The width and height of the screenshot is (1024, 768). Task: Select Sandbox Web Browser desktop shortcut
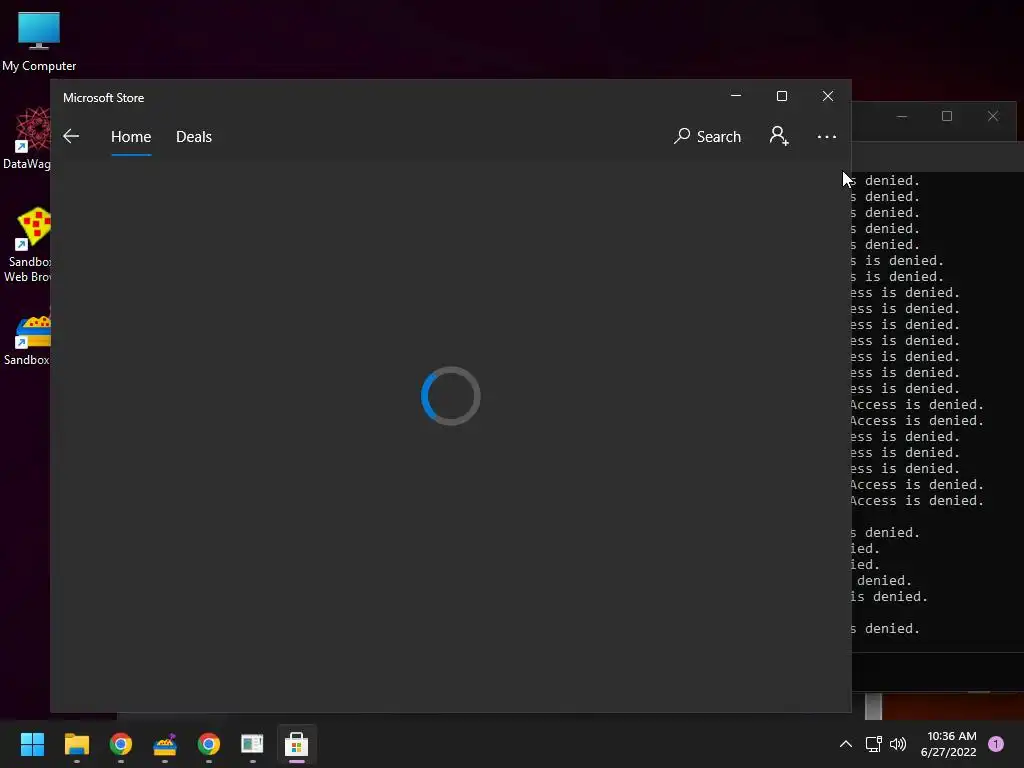[26, 245]
